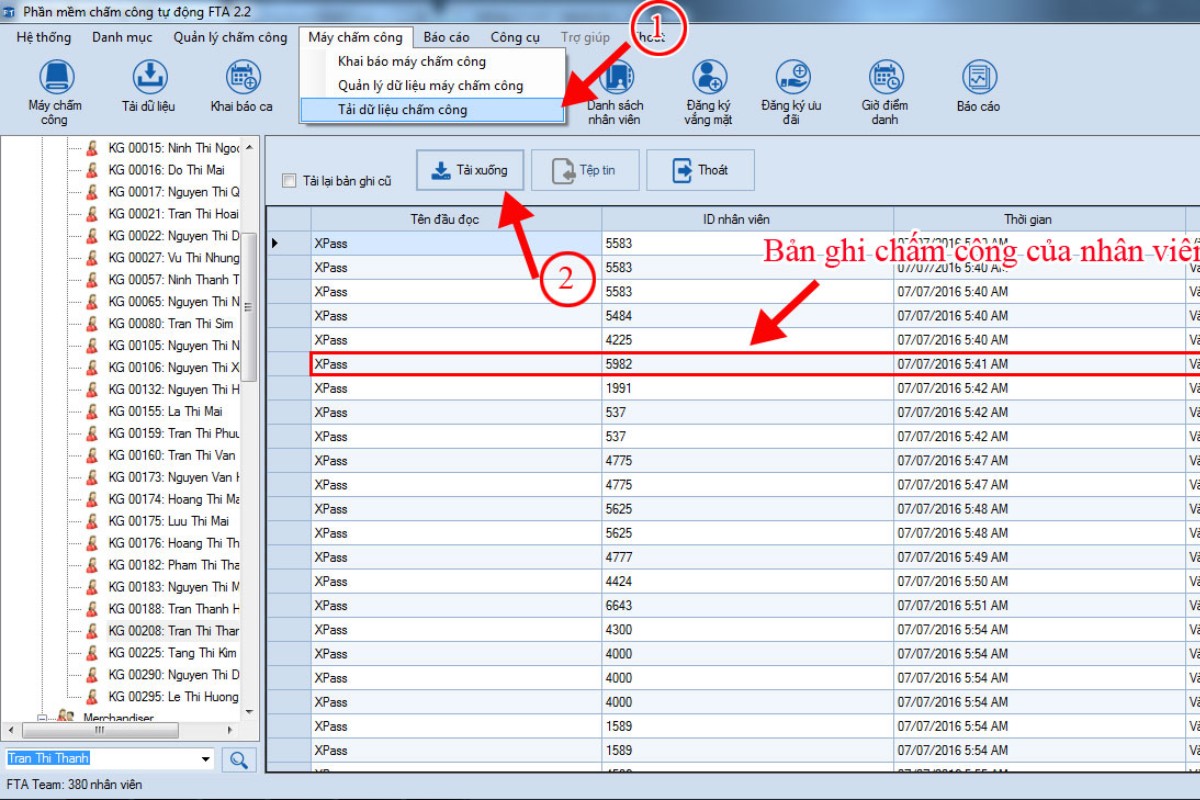Select KG 00027: Vu Thi Nhung
The height and width of the screenshot is (800, 1200).
coord(173,258)
